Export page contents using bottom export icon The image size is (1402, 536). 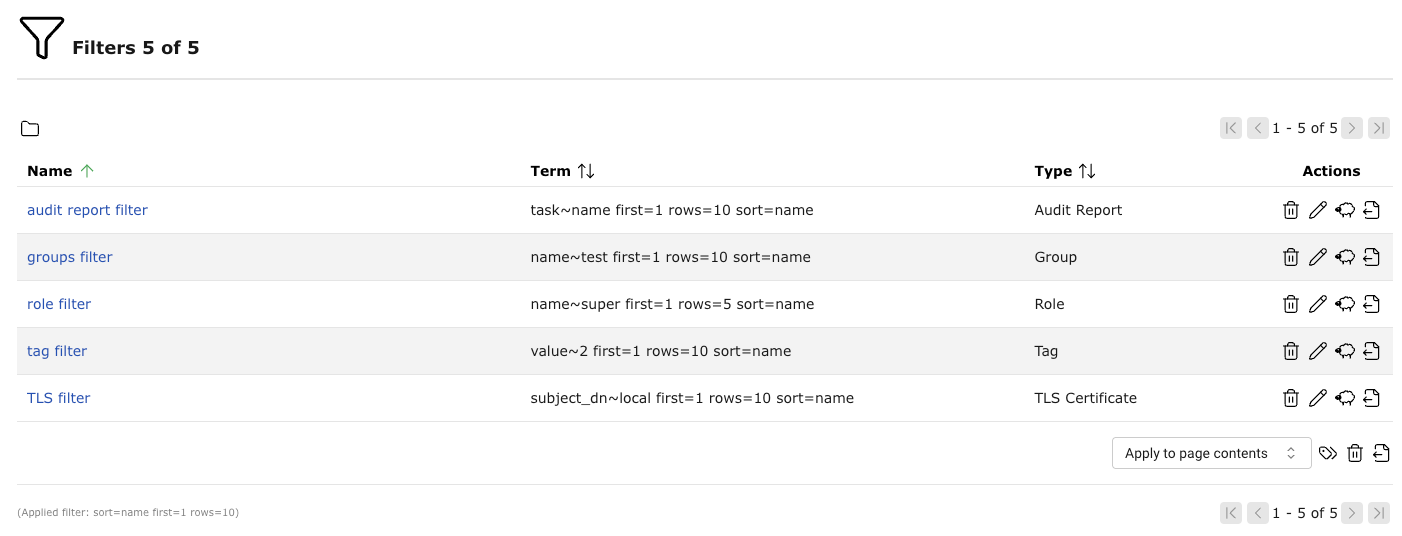tap(1381, 453)
